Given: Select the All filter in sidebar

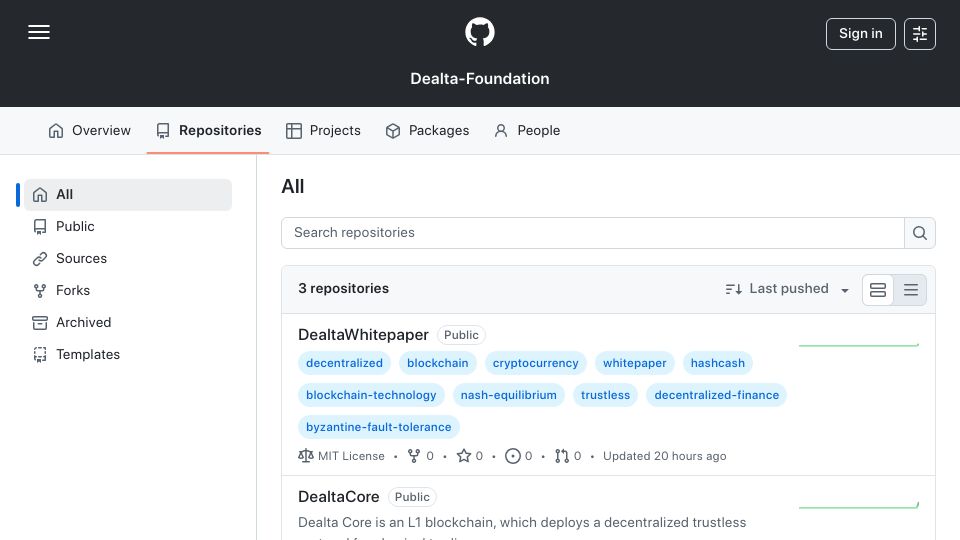Looking at the screenshot, I should pyautogui.click(x=128, y=195).
